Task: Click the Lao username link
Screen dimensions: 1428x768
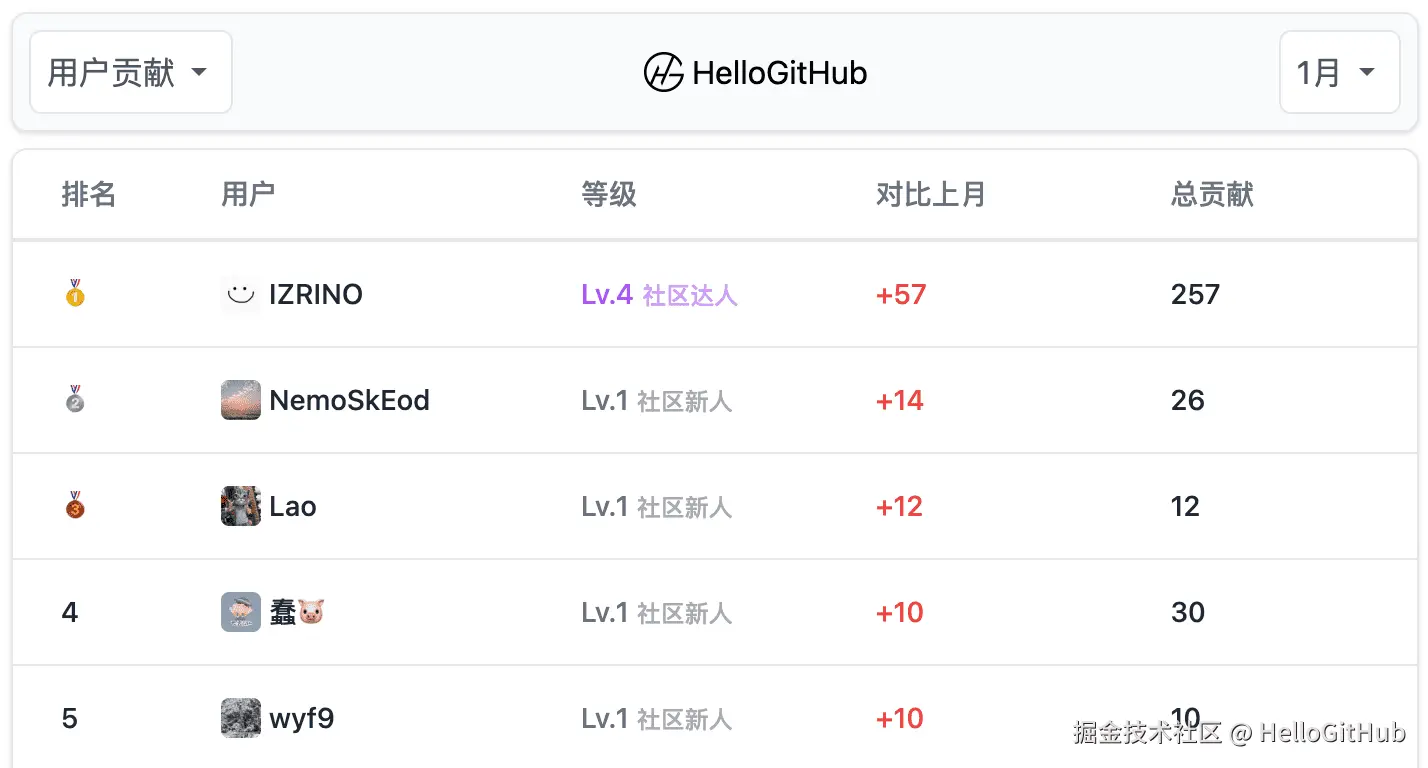Action: click(293, 506)
